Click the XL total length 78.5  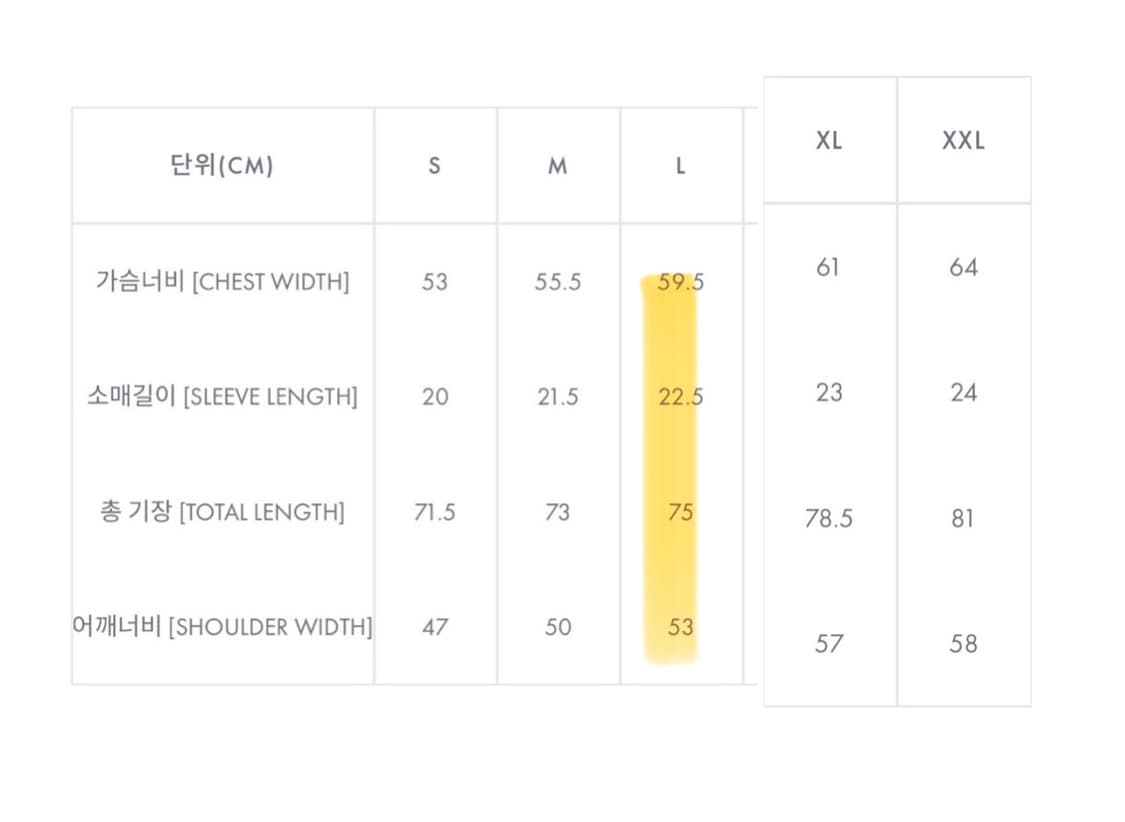[829, 518]
